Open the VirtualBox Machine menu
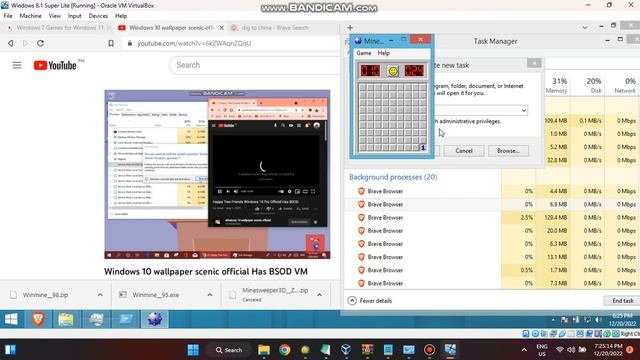Viewport: 640px width, 360px height. point(30,16)
